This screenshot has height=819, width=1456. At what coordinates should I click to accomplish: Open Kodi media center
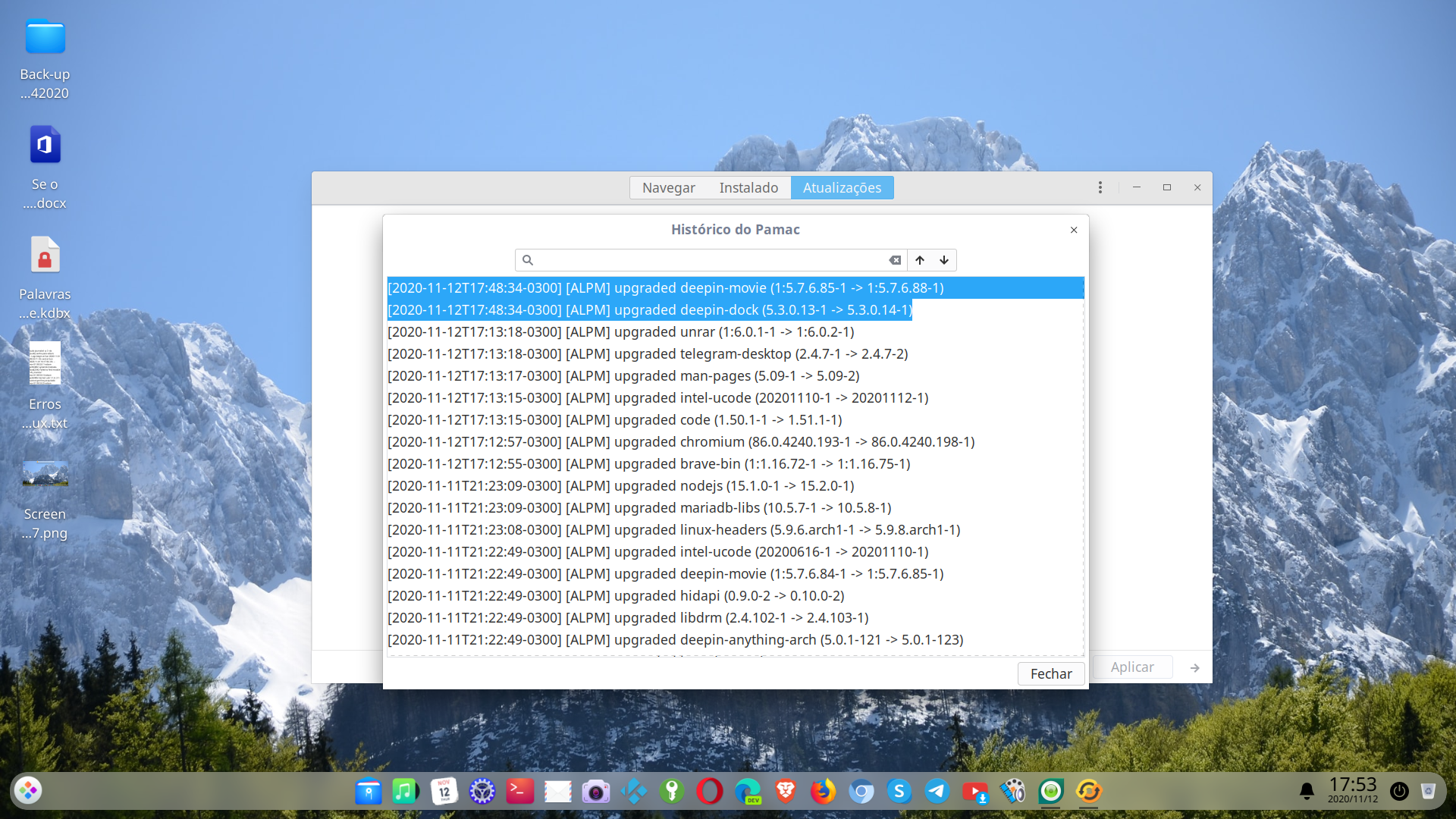click(x=634, y=791)
